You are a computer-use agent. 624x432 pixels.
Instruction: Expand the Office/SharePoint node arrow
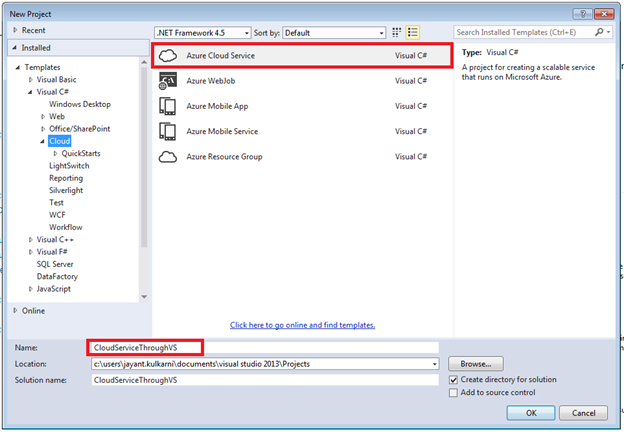(43, 129)
